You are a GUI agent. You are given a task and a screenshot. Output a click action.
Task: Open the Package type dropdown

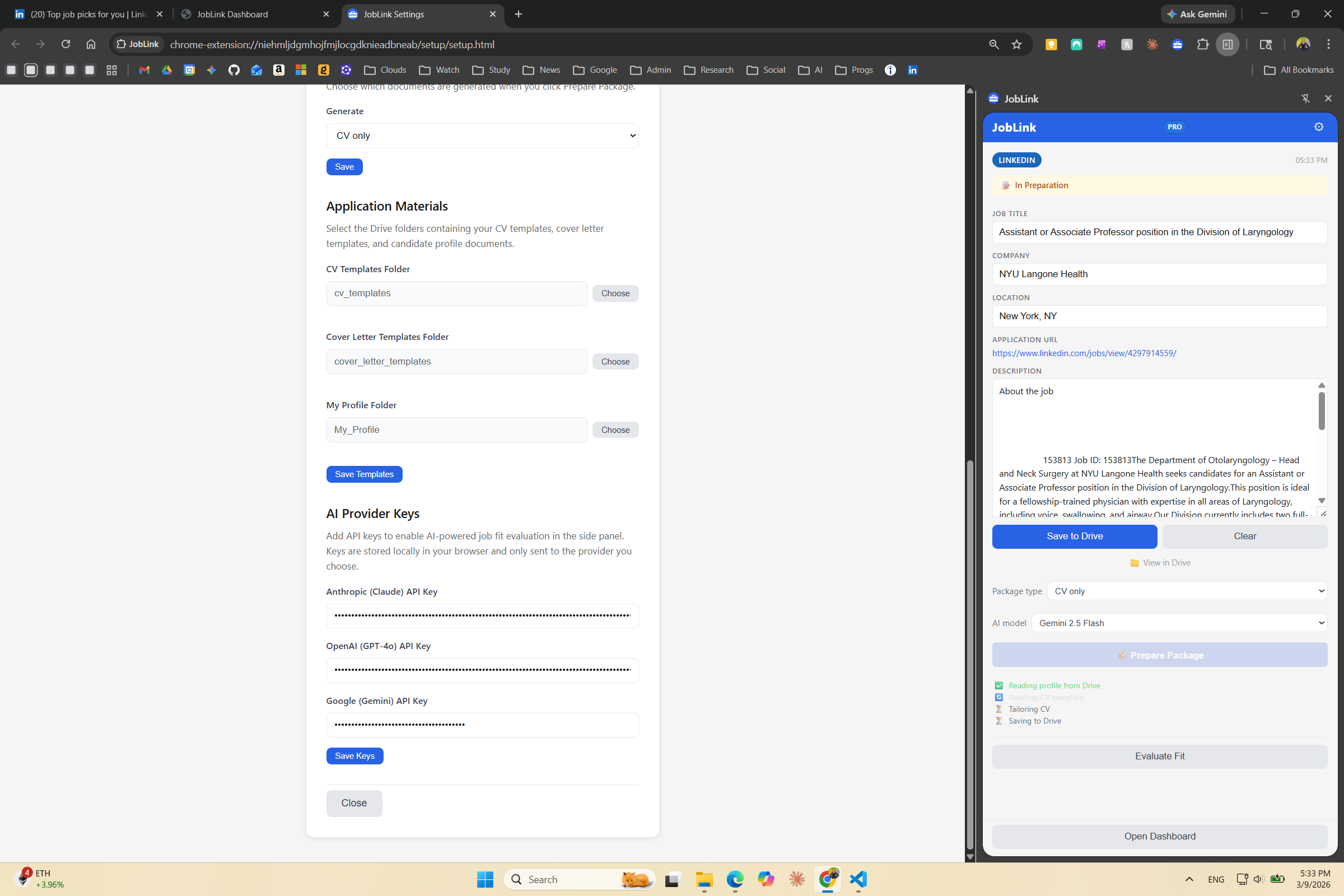pyautogui.click(x=1187, y=591)
